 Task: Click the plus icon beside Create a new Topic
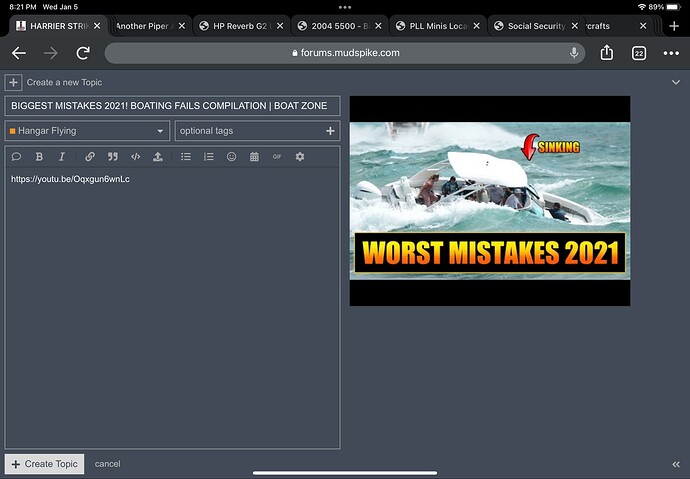tap(13, 82)
